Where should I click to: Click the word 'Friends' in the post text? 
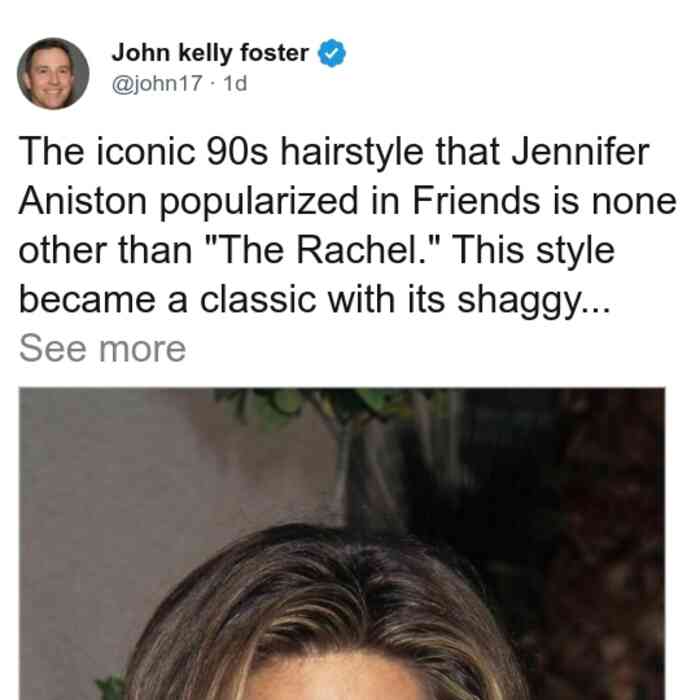pyautogui.click(x=476, y=201)
